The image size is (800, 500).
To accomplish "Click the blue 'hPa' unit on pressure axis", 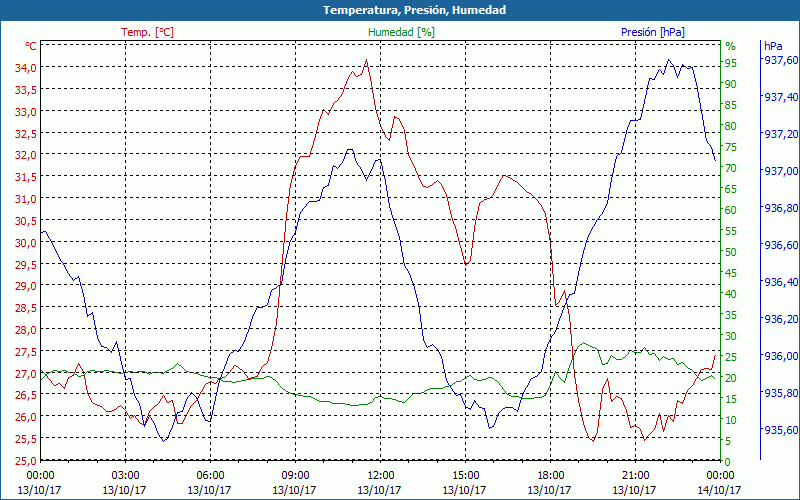I will pyautogui.click(x=773, y=46).
